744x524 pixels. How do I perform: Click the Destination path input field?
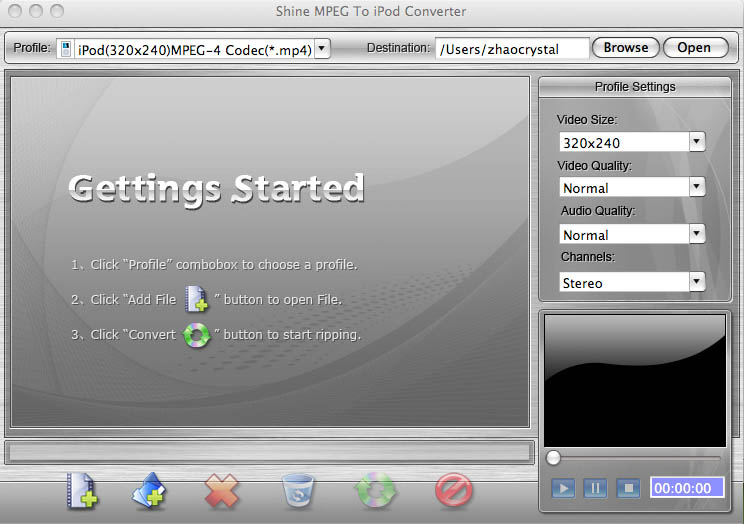coord(512,49)
